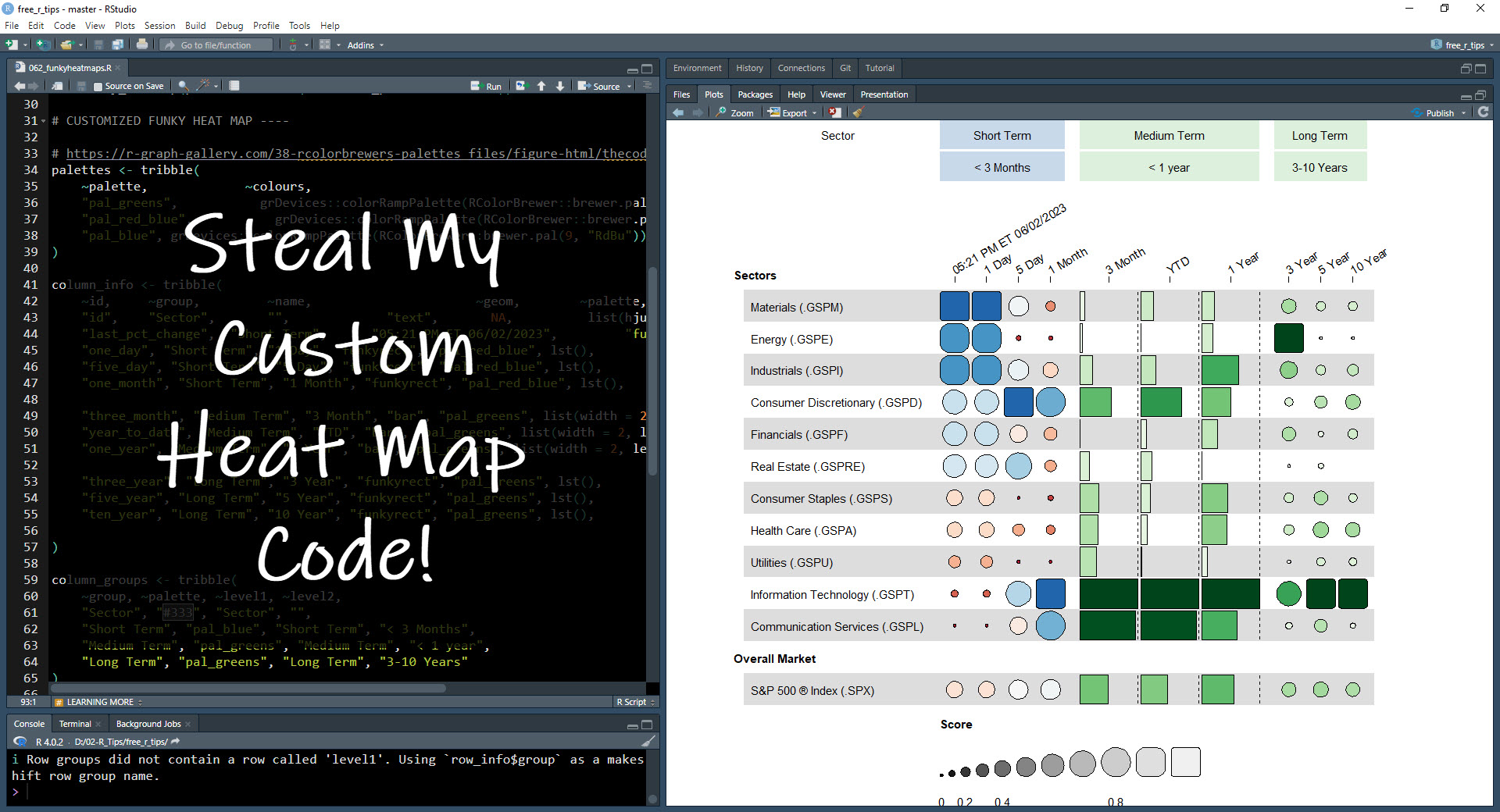Show document outline icon
Image resolution: width=1500 pixels, height=812 pixels.
coord(647,86)
